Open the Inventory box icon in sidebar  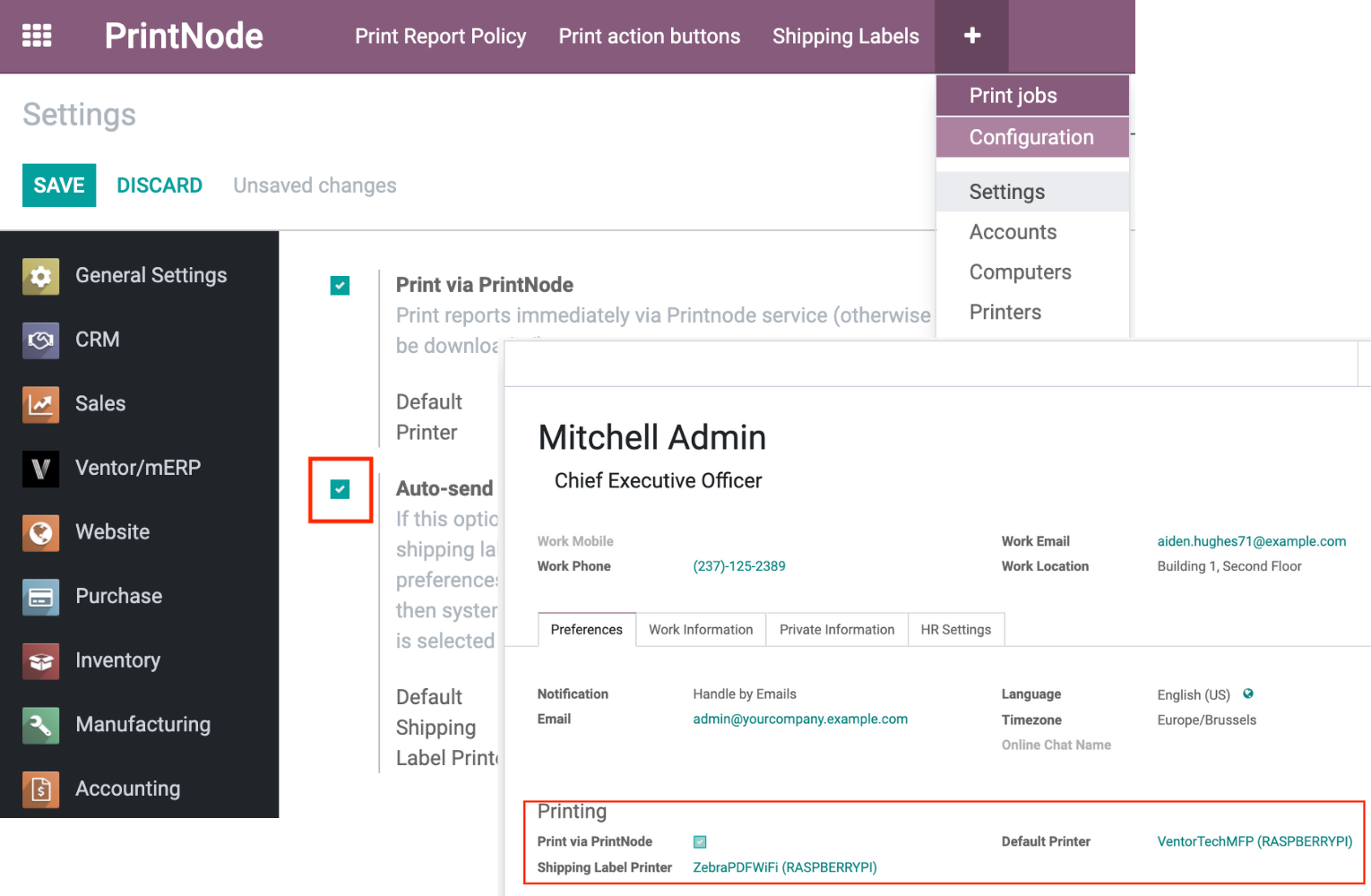[40, 661]
